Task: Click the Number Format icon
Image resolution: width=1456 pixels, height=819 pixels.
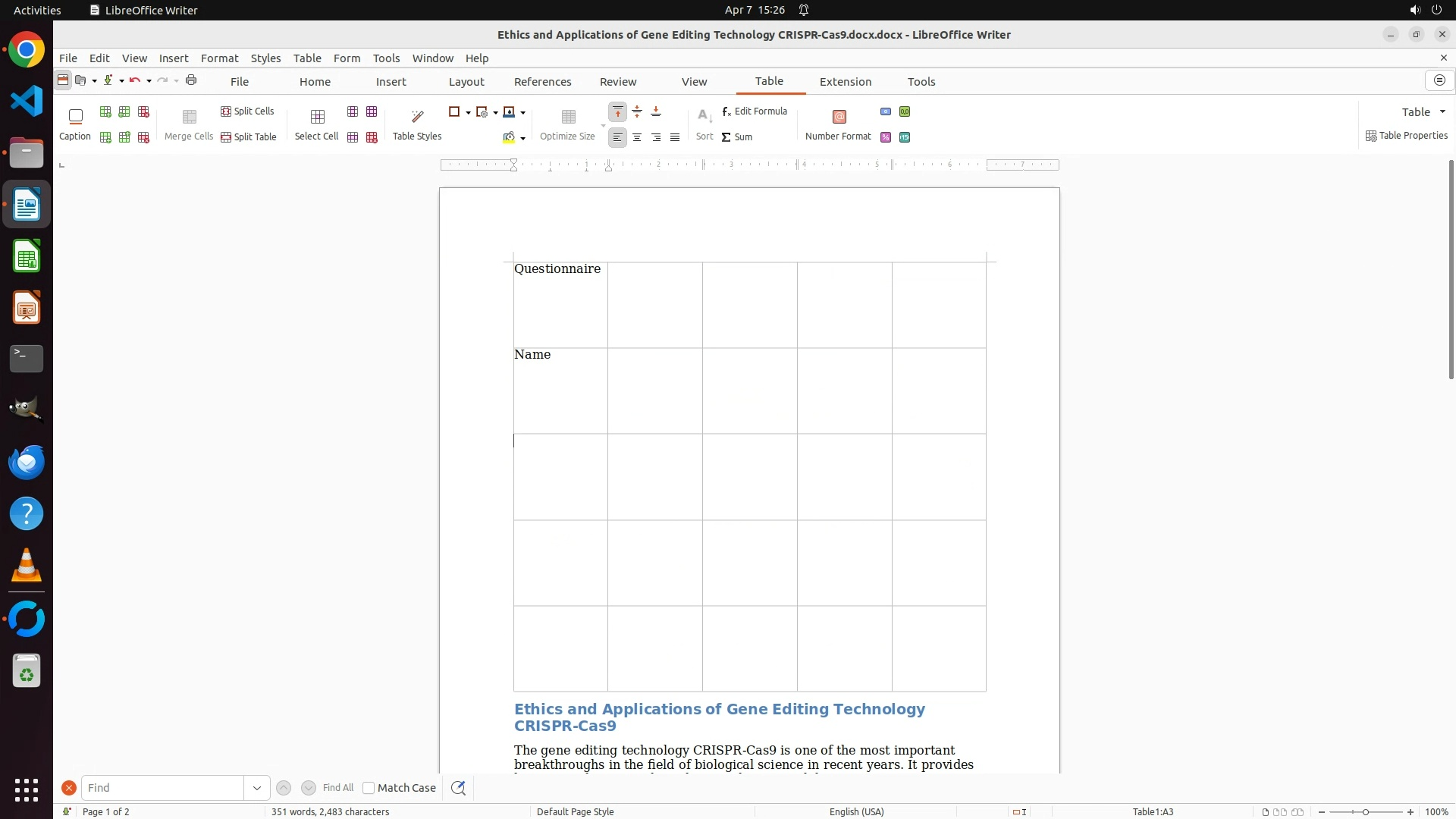Action: click(839, 117)
